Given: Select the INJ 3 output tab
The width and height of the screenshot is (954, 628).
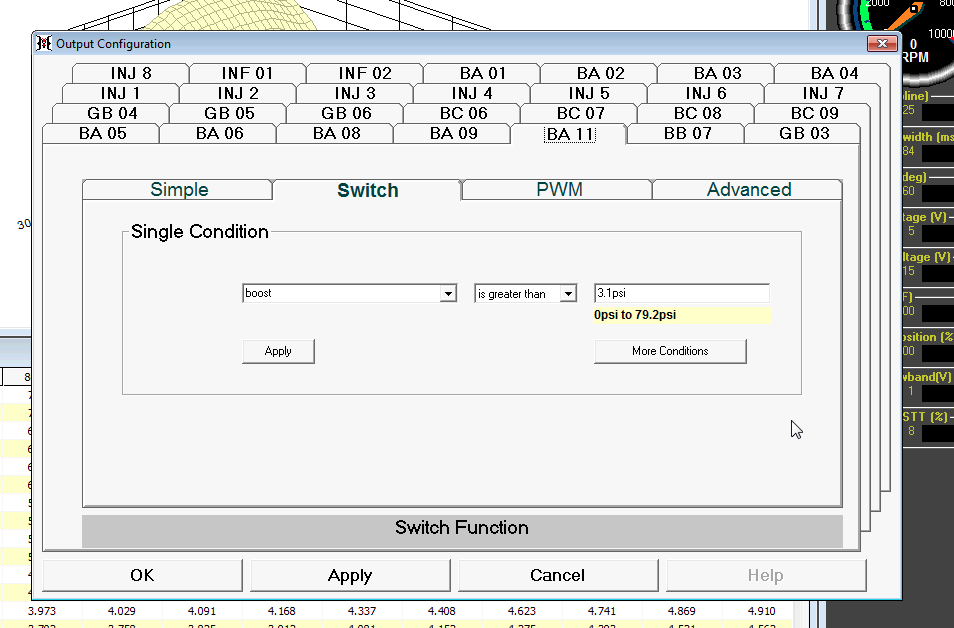Looking at the screenshot, I should tap(354, 93).
